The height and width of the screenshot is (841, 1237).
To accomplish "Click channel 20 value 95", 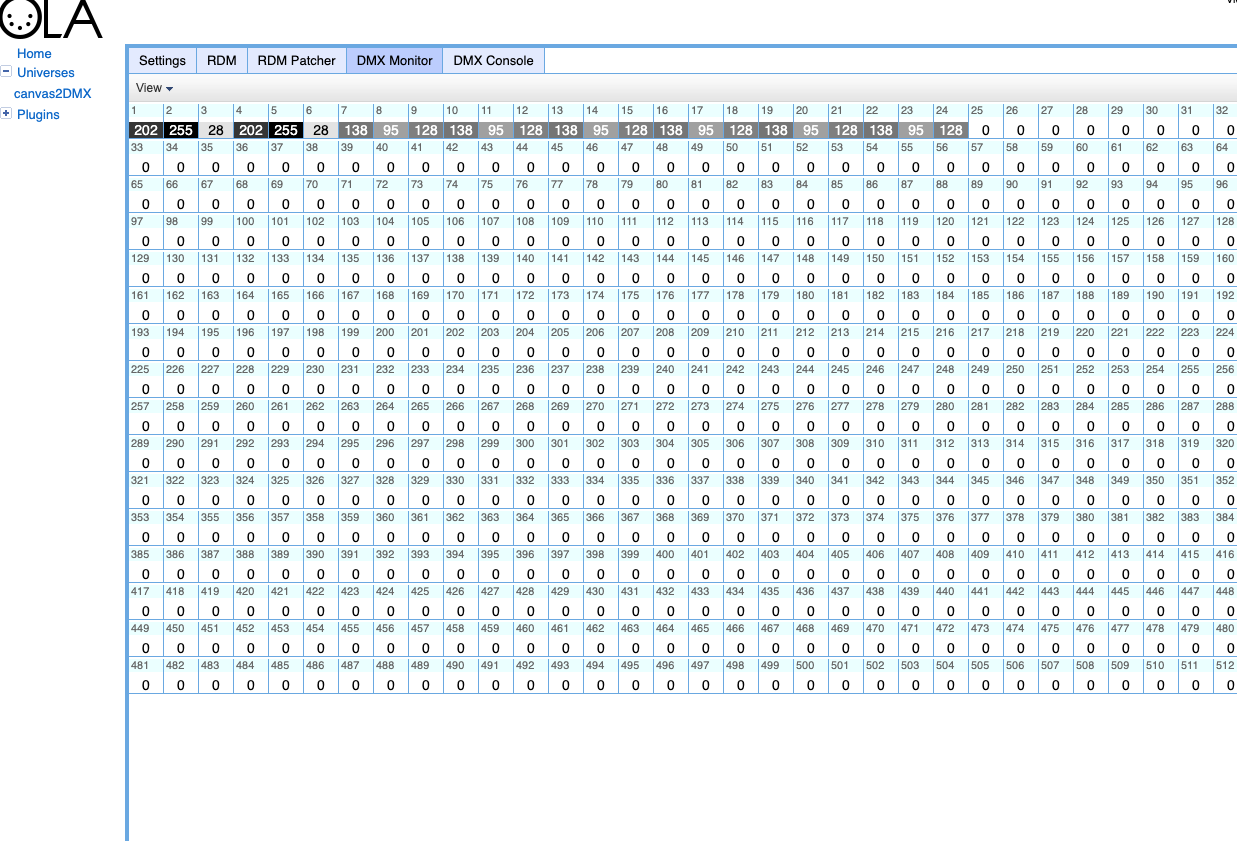I will [811, 130].
